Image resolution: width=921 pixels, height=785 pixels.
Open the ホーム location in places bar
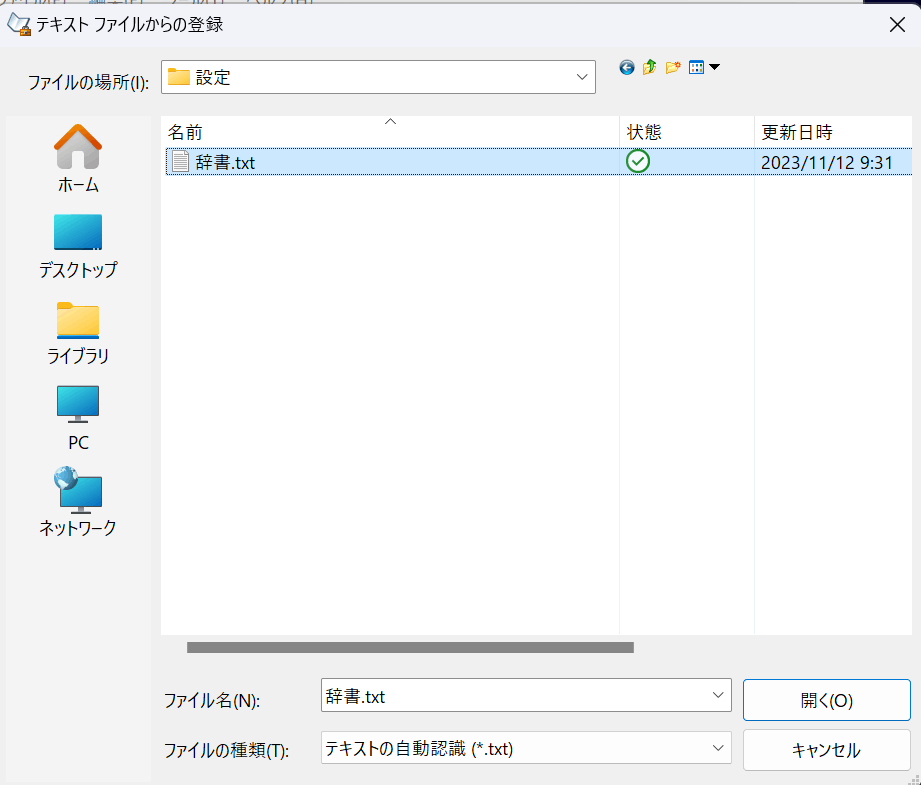point(78,159)
